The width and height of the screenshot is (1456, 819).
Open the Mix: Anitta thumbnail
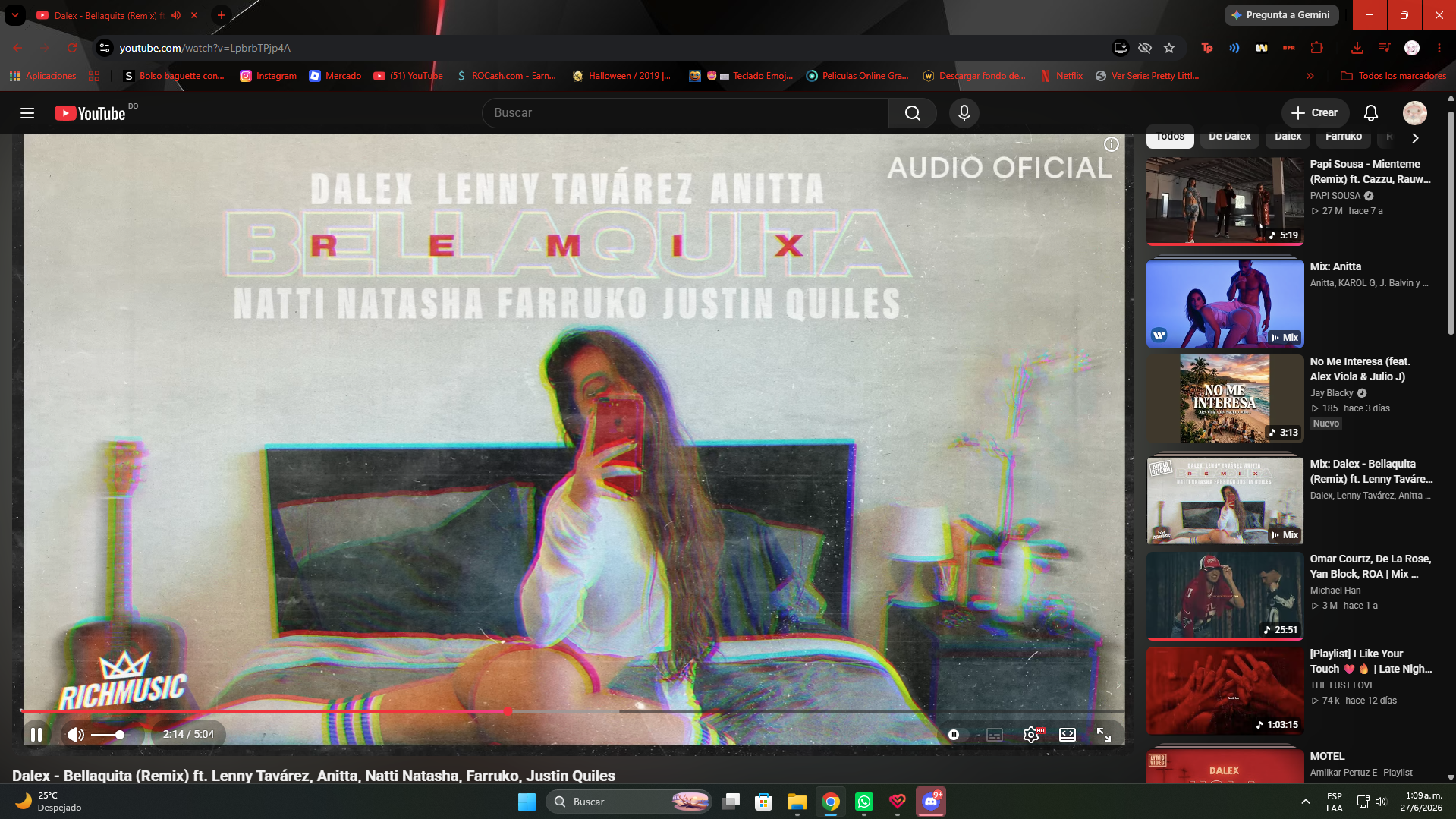click(x=1225, y=304)
